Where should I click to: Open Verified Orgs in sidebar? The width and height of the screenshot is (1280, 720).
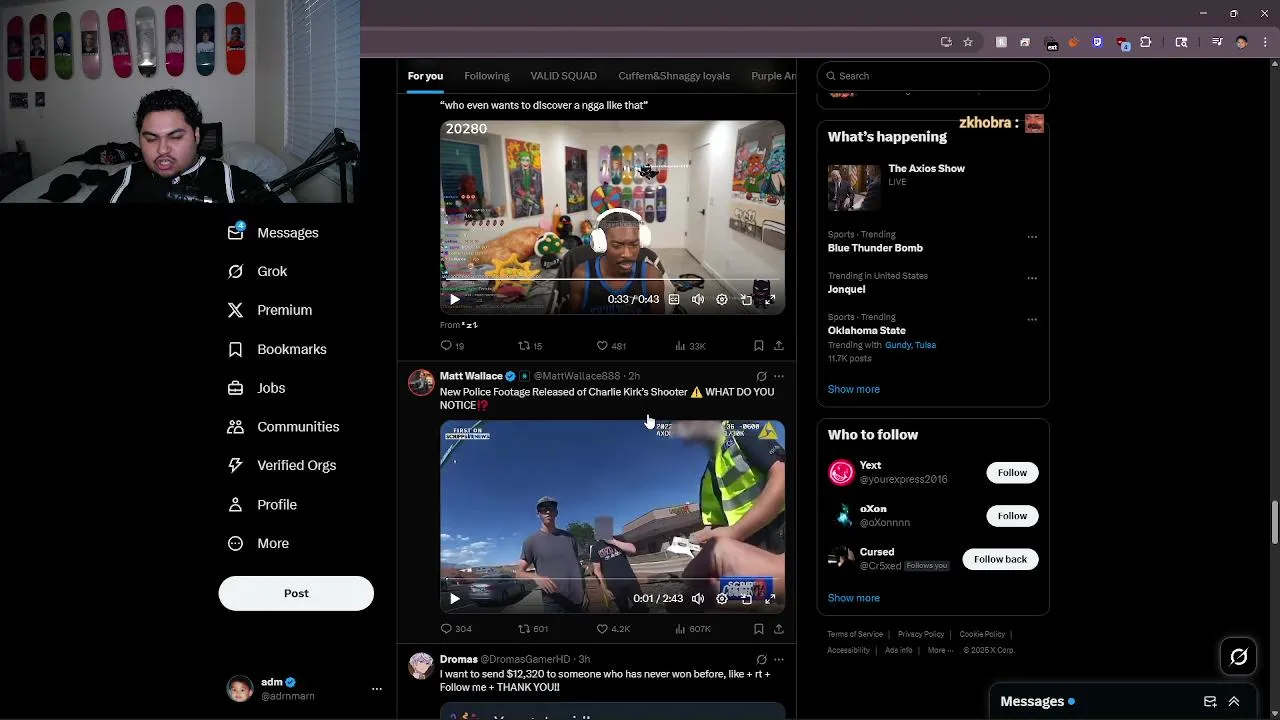pyautogui.click(x=282, y=465)
